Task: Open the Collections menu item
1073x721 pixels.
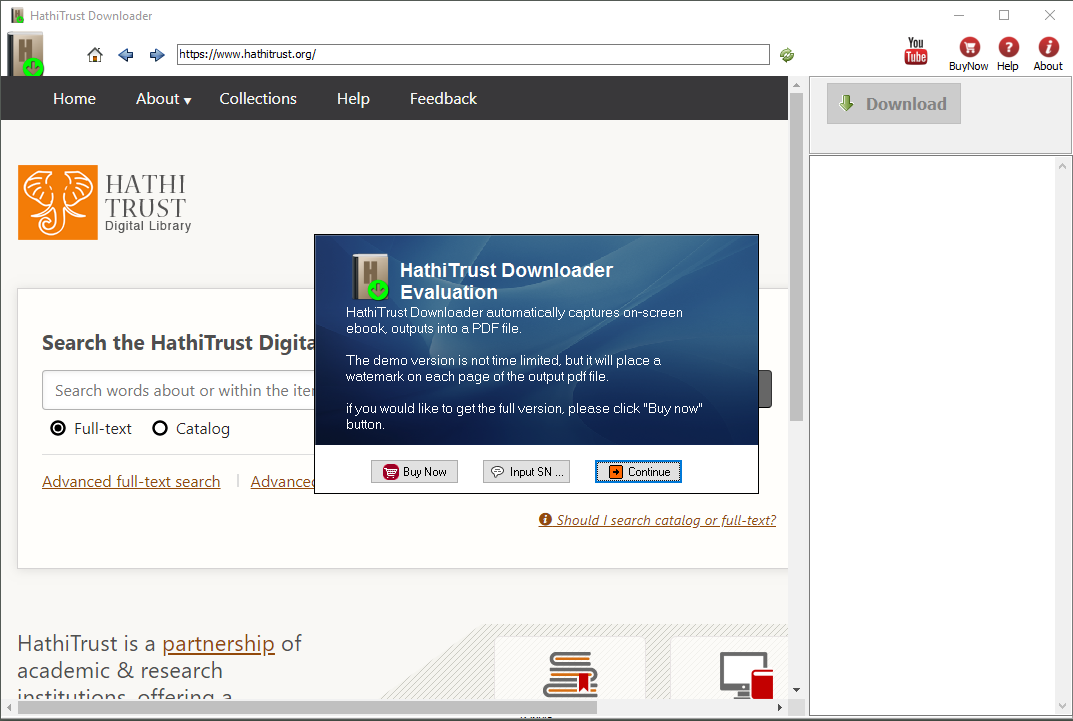Action: click(258, 99)
